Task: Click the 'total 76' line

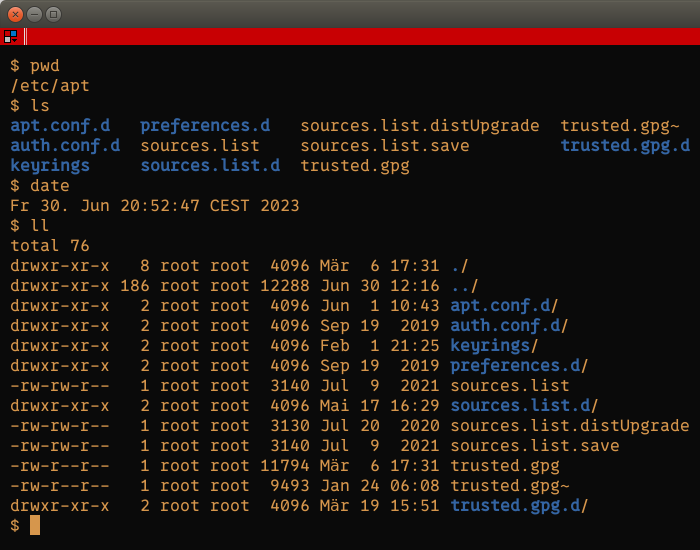Action: (x=50, y=246)
